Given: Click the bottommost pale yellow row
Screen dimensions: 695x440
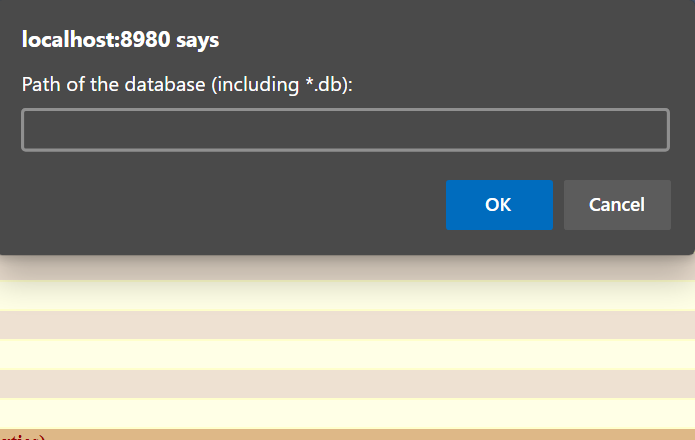Looking at the screenshot, I should [347, 413].
